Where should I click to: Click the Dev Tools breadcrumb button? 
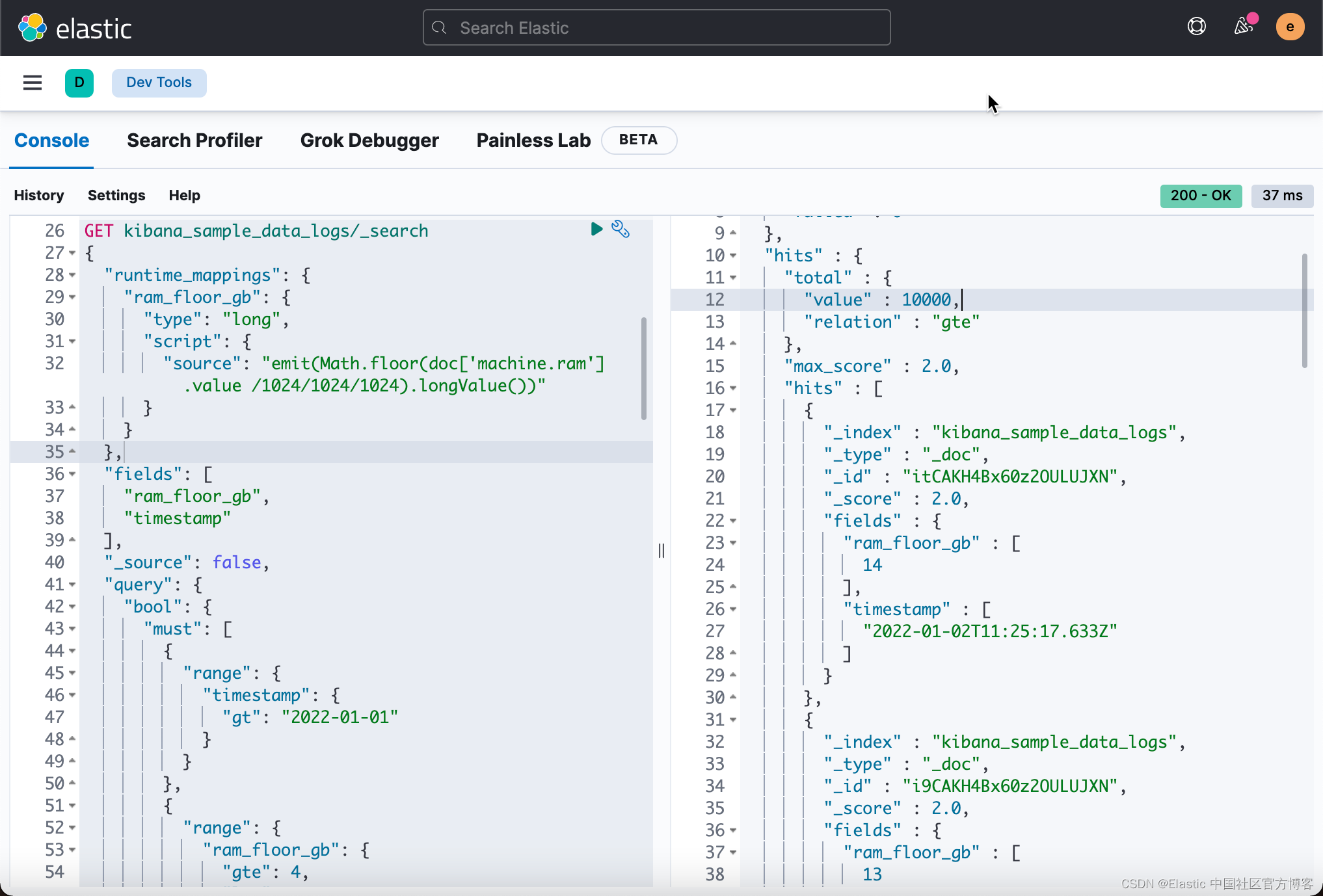coord(159,83)
